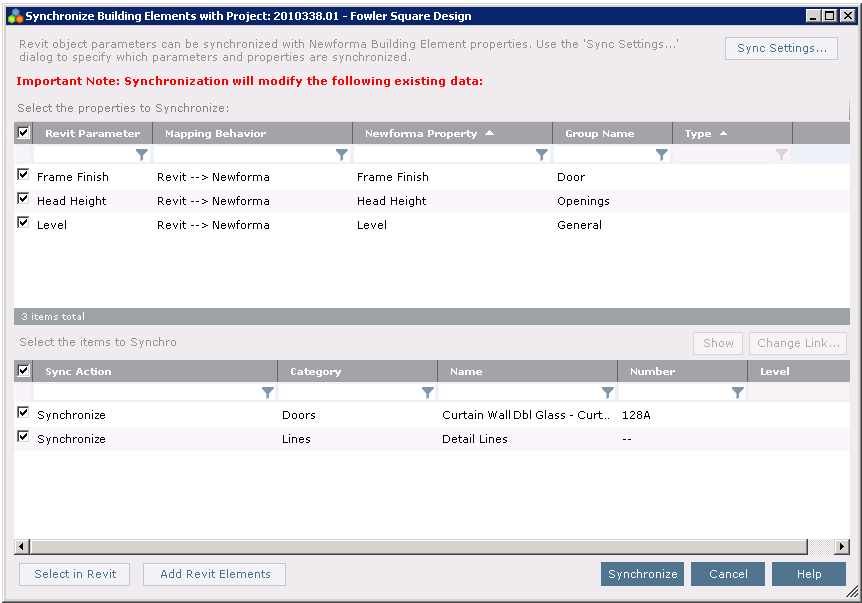Select the Curtain Wall Dbl Glass name cell
Screen dimensions: 862x603
[x=526, y=415]
